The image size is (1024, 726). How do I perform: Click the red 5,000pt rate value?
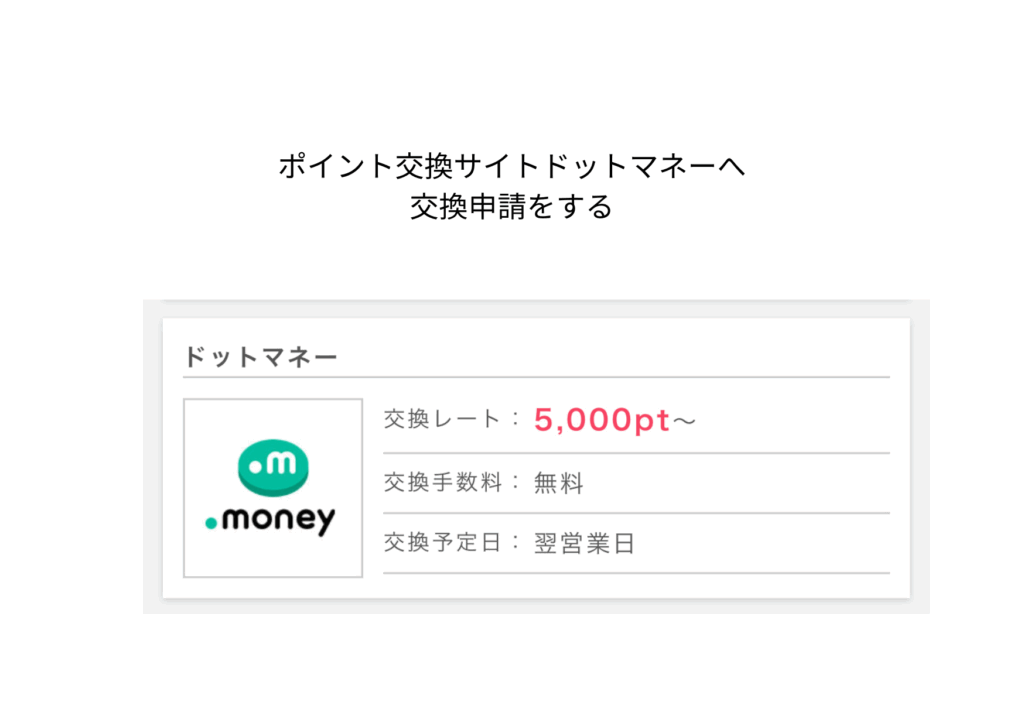tap(601, 421)
